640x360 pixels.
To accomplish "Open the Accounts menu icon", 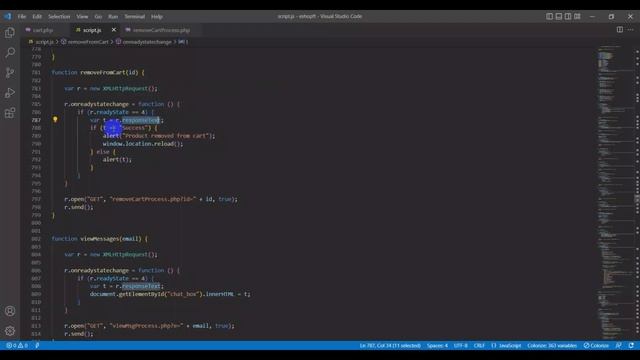I will click(x=10, y=311).
